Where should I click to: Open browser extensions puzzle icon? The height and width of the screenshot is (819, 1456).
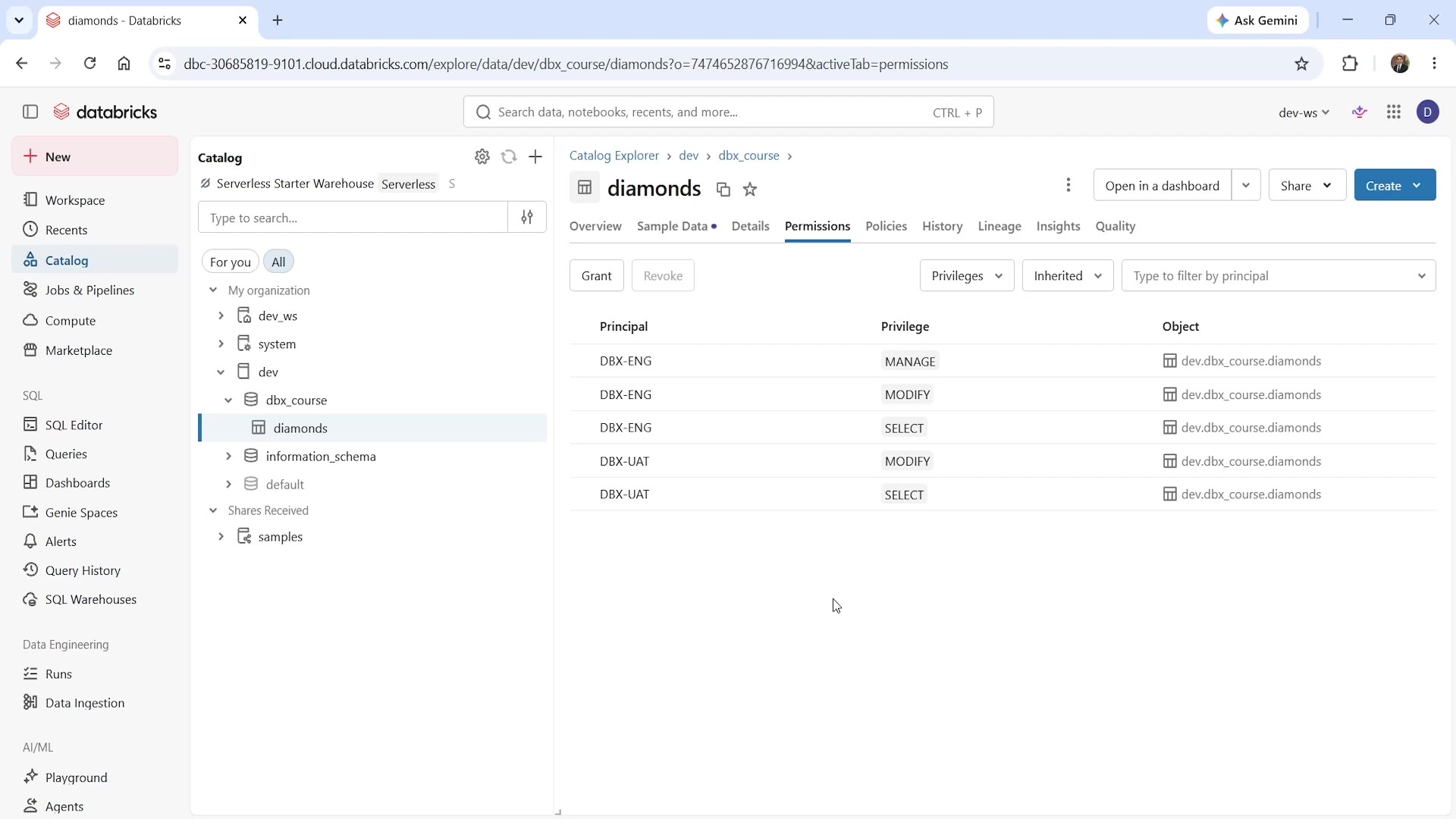pos(1350,64)
